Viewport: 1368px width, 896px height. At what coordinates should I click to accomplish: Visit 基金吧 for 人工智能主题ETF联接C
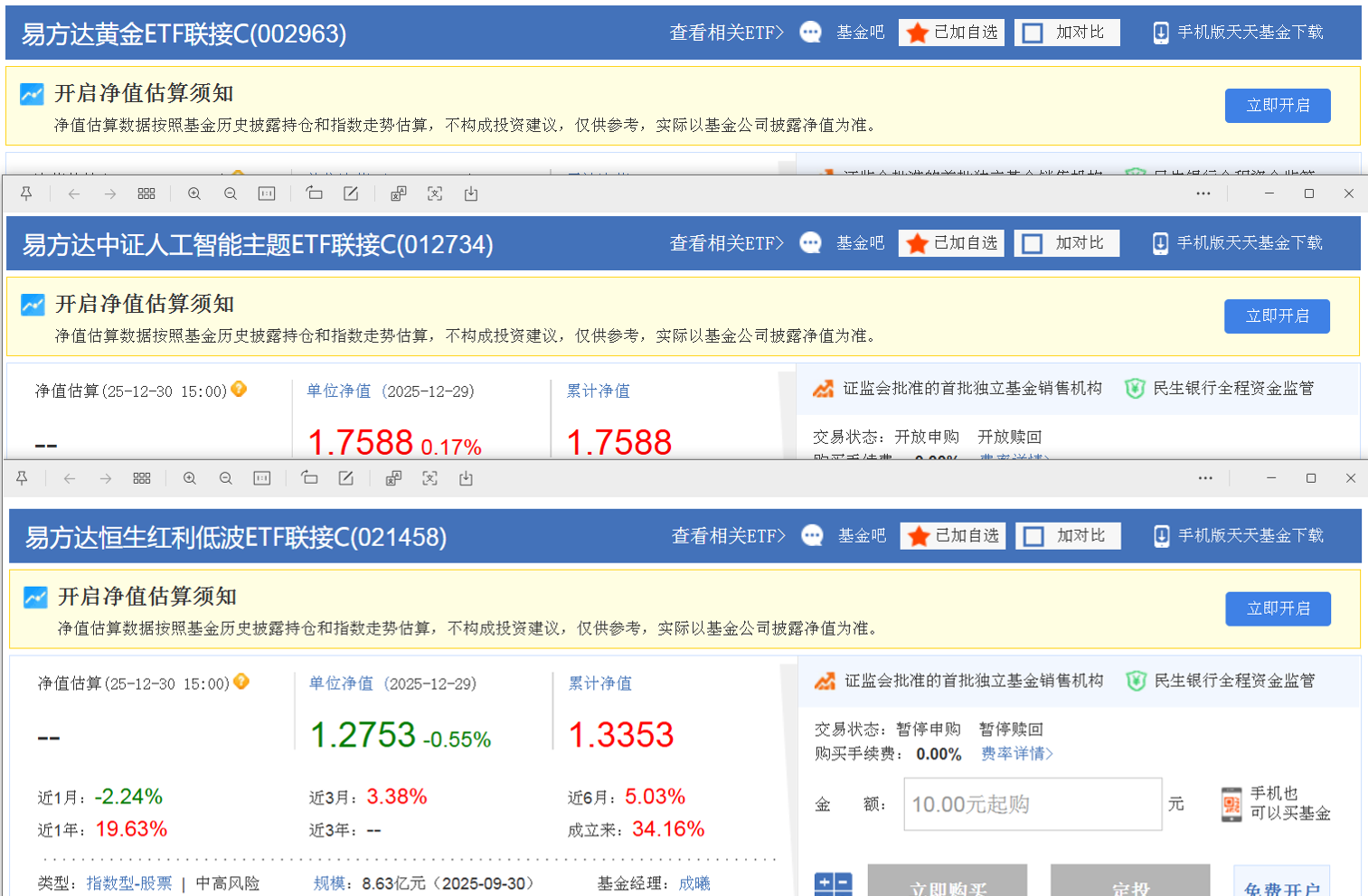click(860, 243)
